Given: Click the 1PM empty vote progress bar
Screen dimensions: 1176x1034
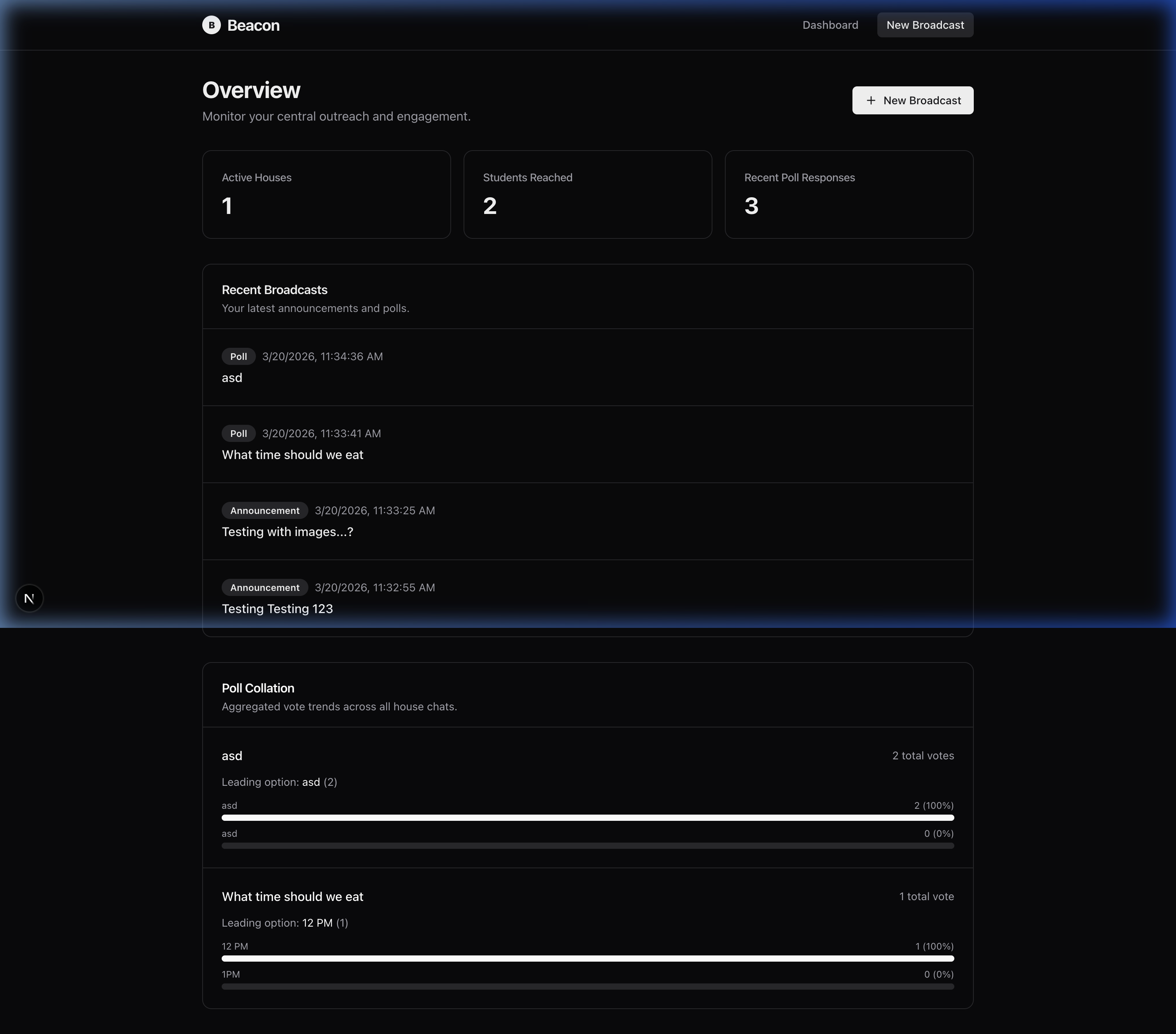Looking at the screenshot, I should (588, 987).
